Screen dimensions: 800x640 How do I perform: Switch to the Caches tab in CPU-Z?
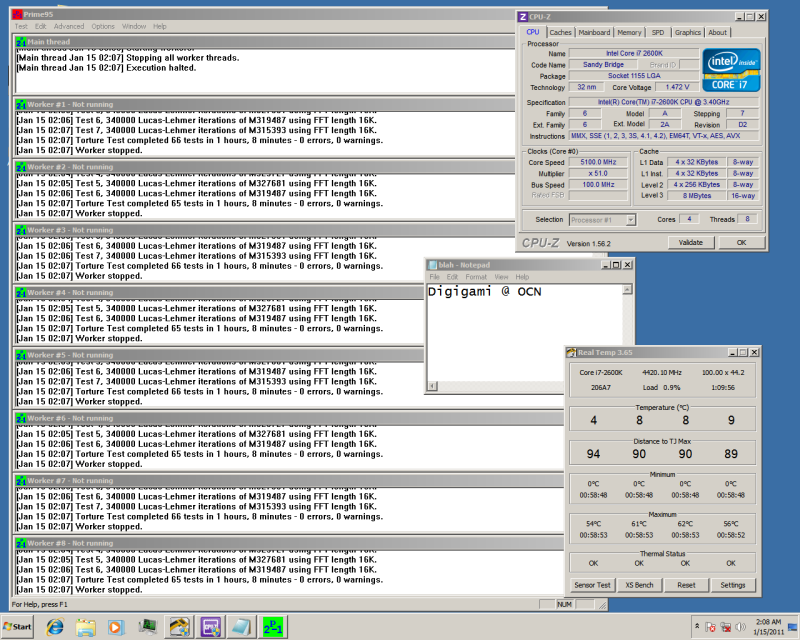(560, 32)
